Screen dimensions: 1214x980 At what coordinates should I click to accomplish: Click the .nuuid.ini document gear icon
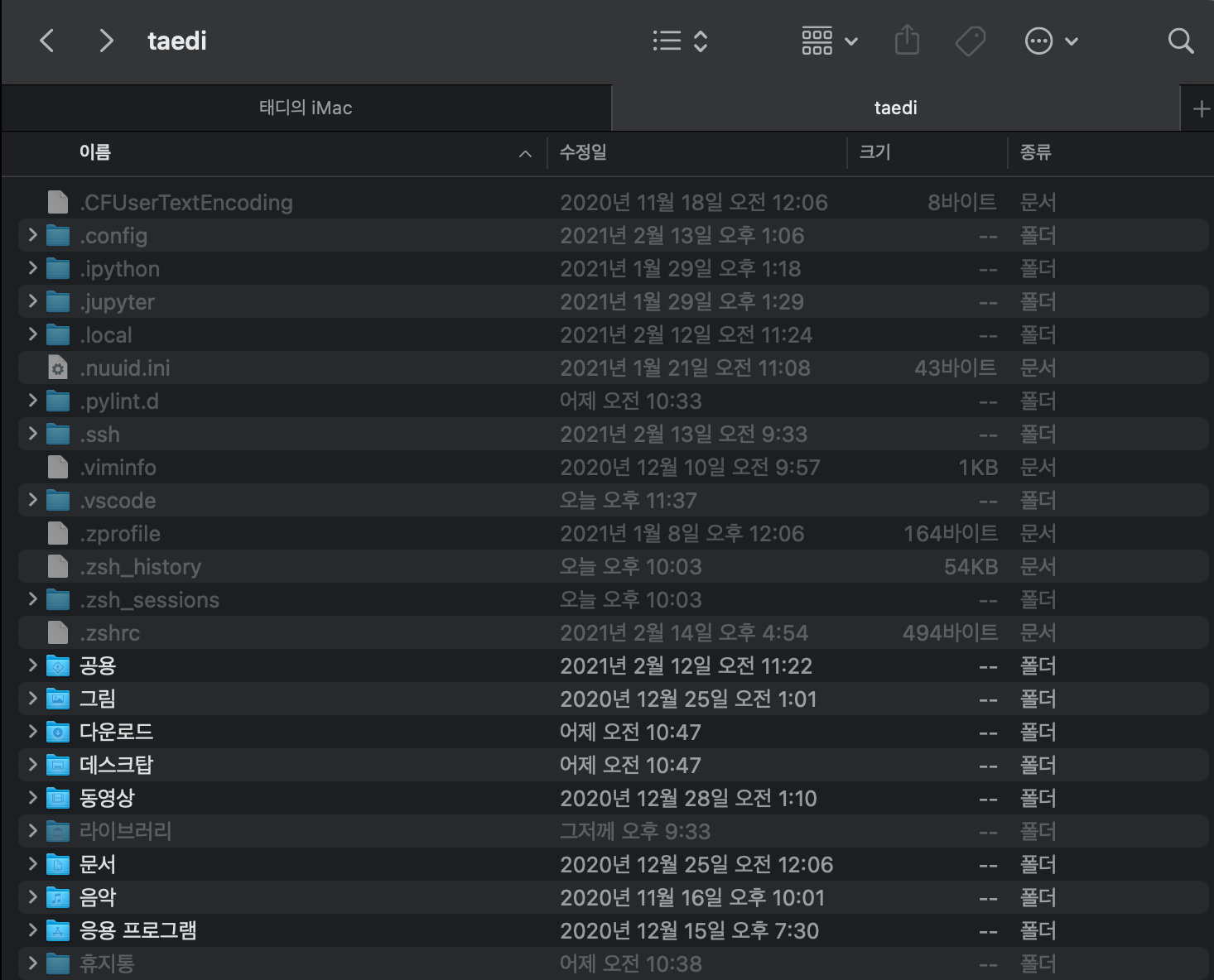[x=56, y=367]
